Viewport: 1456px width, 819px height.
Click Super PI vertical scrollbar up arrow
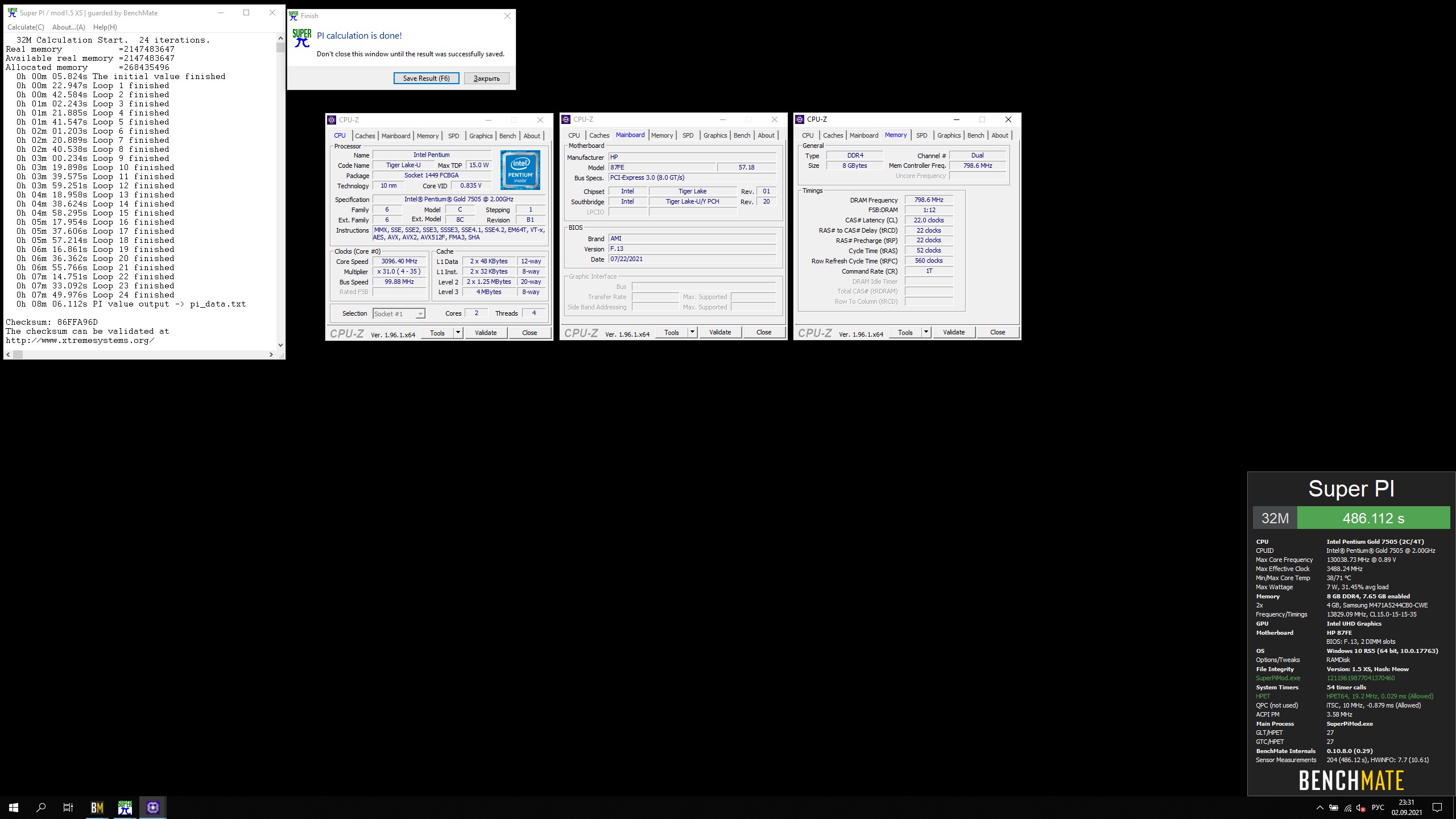pyautogui.click(x=280, y=38)
